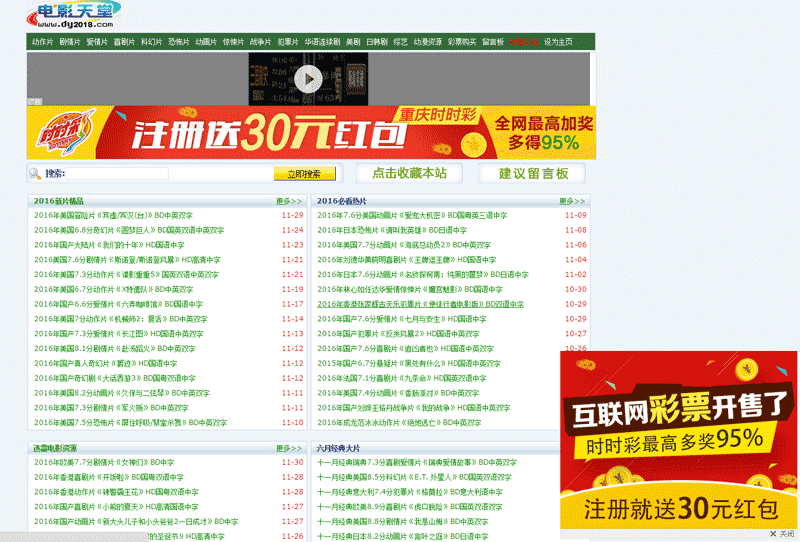Click the 互联网彩票开售了 popup ad
This screenshot has width=800, height=542.
point(679,440)
